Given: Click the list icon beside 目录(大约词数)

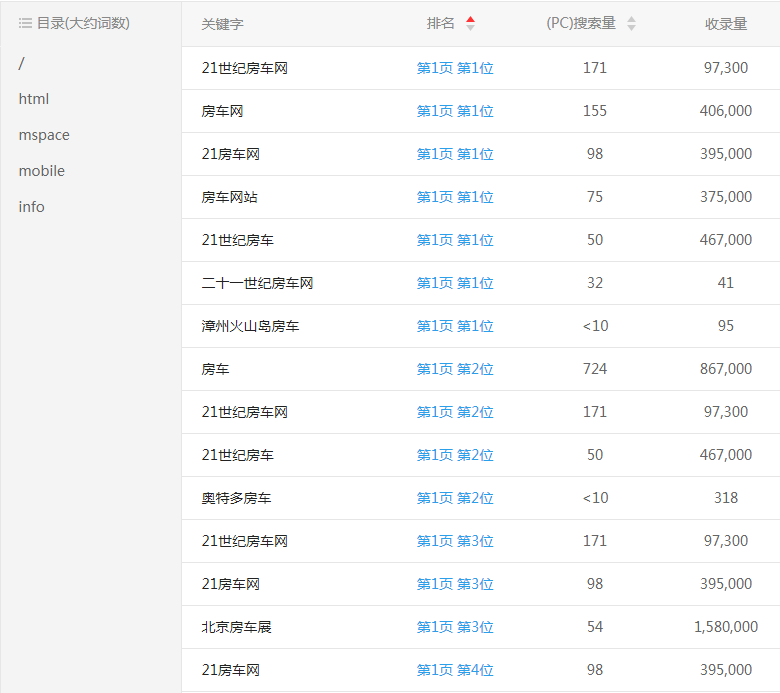Looking at the screenshot, I should pos(25,23).
